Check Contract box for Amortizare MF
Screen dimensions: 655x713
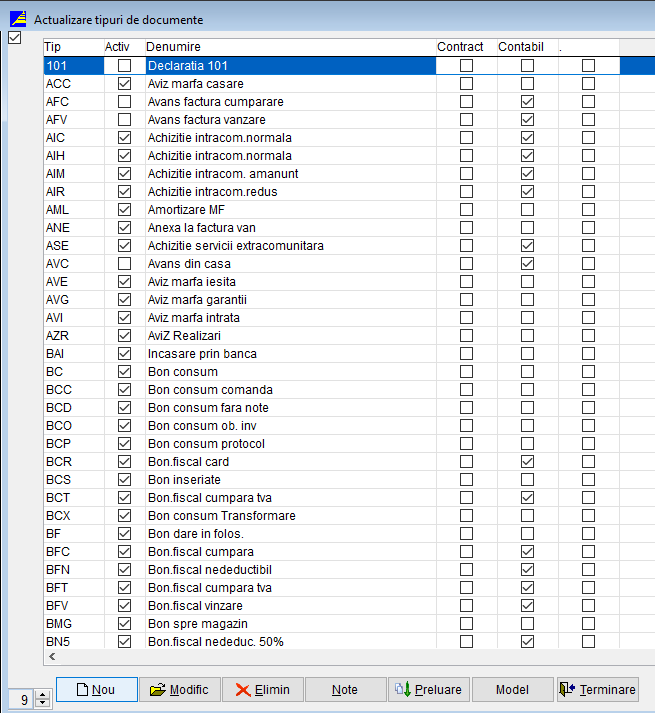point(466,210)
